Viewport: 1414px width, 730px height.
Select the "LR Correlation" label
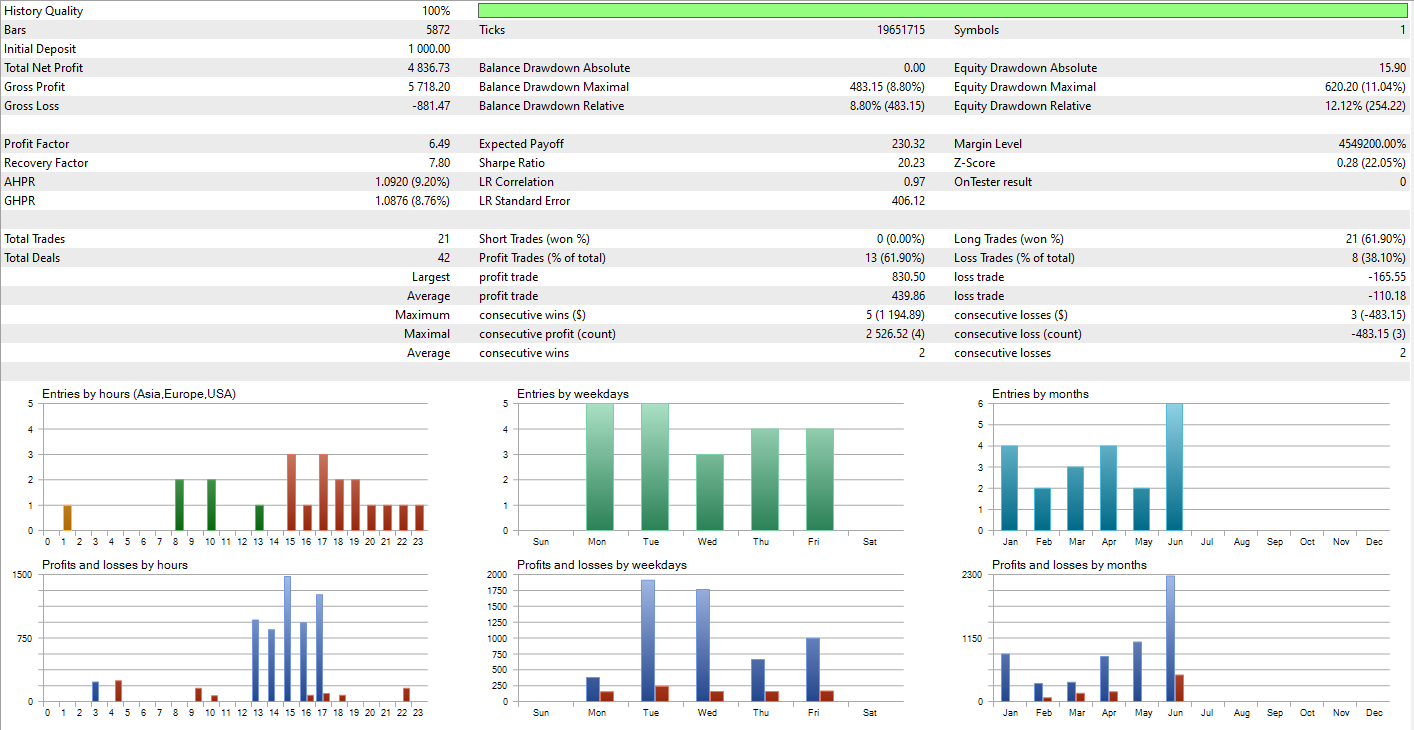point(516,182)
